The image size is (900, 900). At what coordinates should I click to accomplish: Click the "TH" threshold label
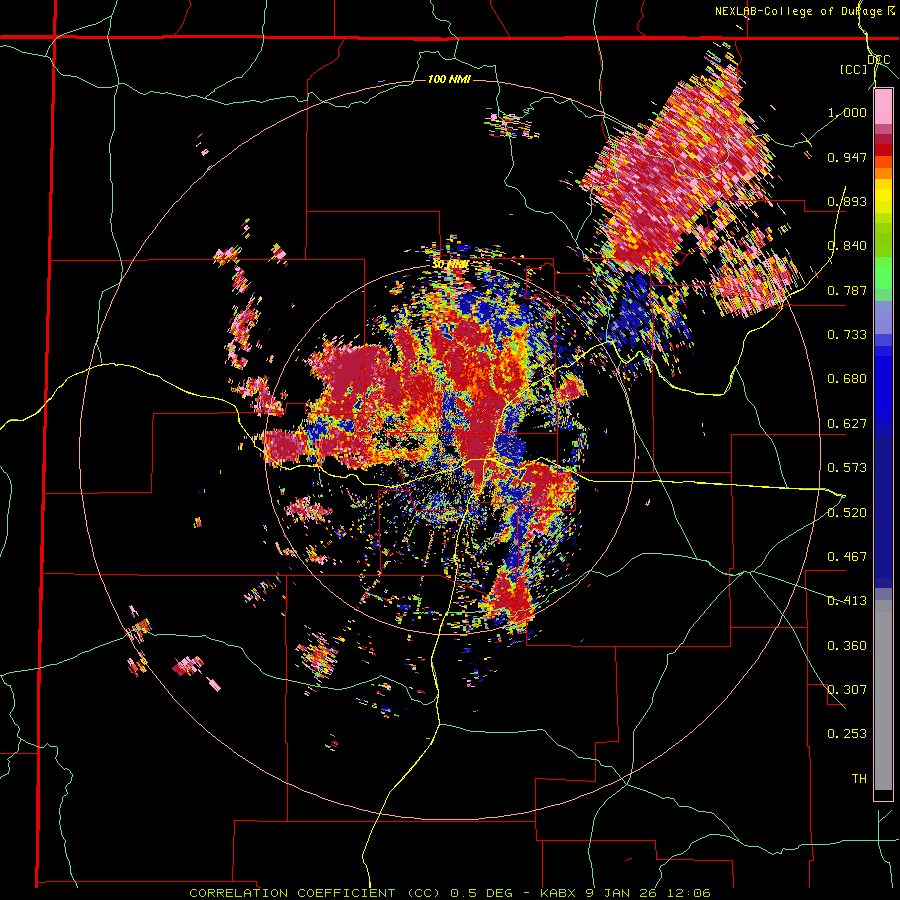[859, 779]
